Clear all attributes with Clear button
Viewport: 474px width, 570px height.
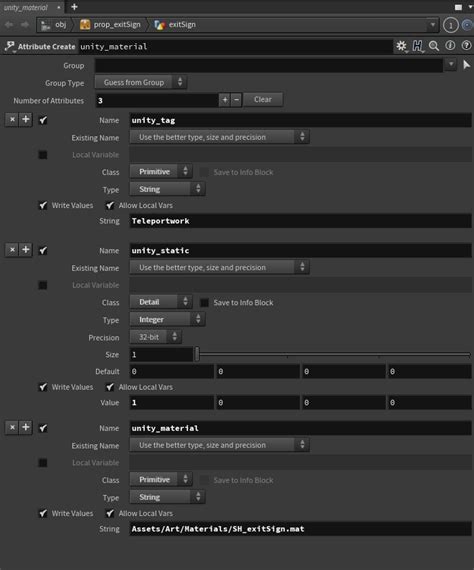263,99
